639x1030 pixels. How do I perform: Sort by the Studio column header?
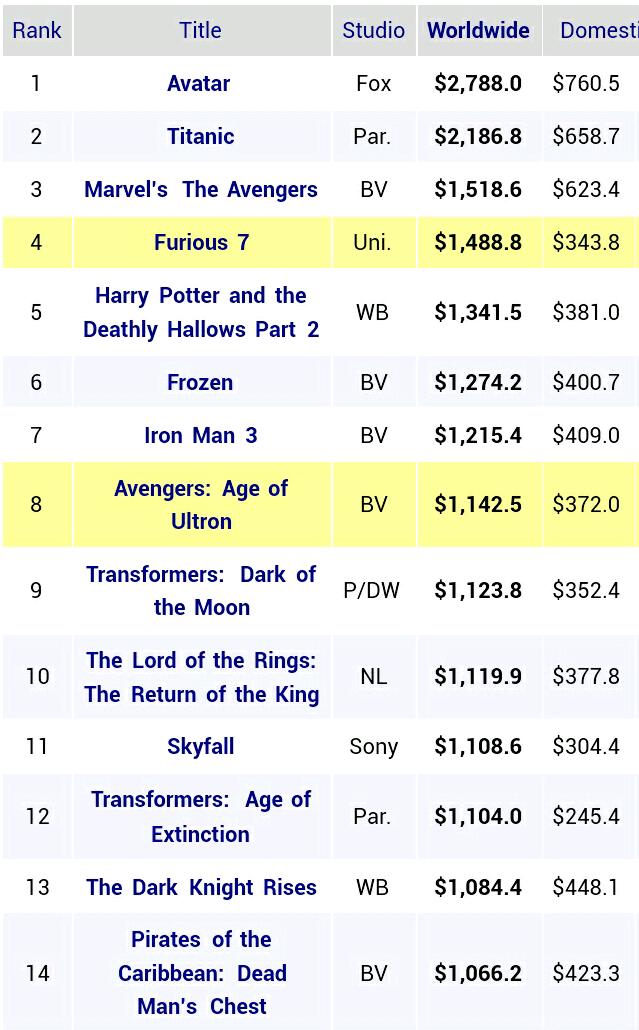click(373, 30)
